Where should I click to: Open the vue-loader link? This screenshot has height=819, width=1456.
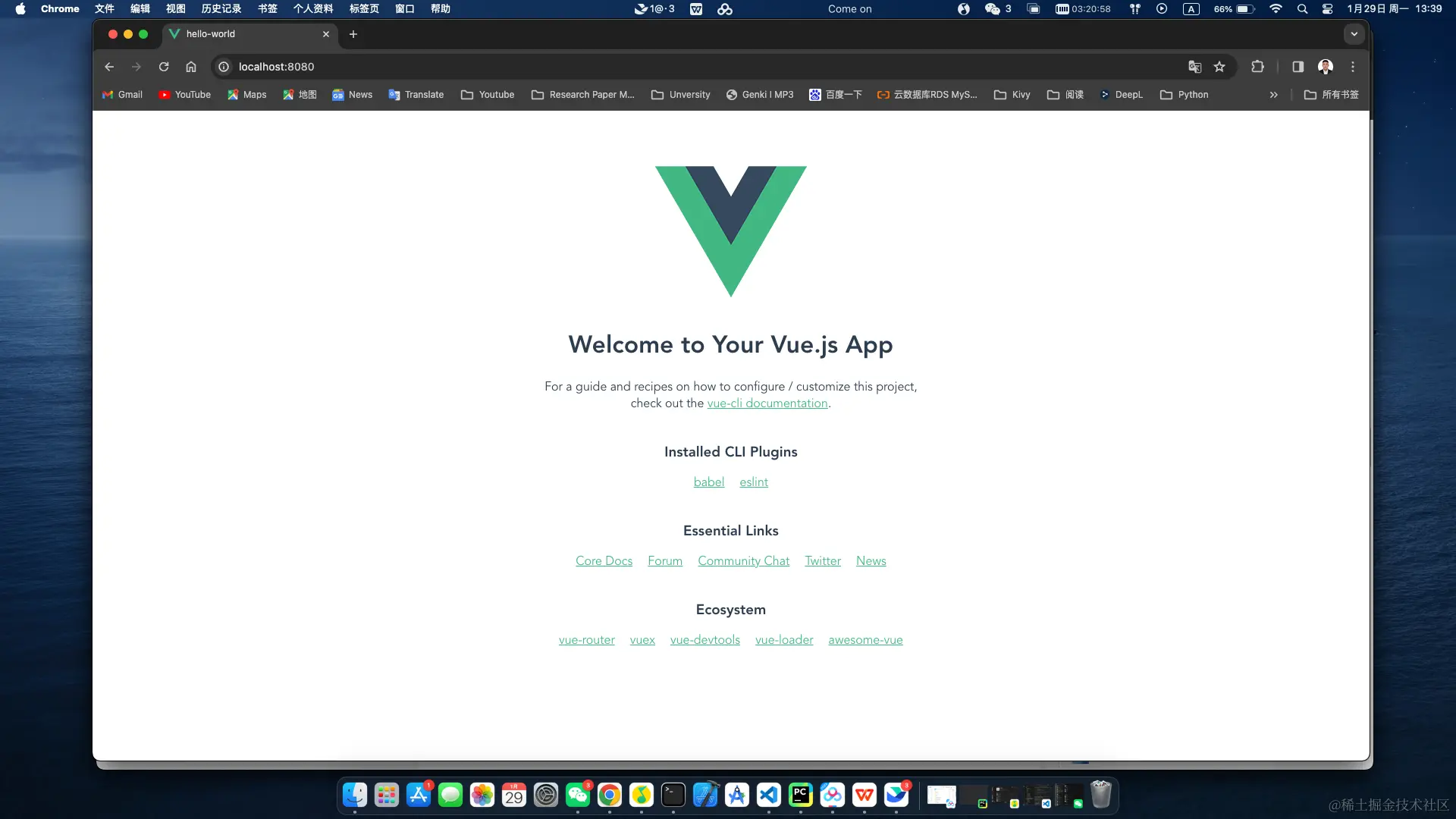point(784,640)
